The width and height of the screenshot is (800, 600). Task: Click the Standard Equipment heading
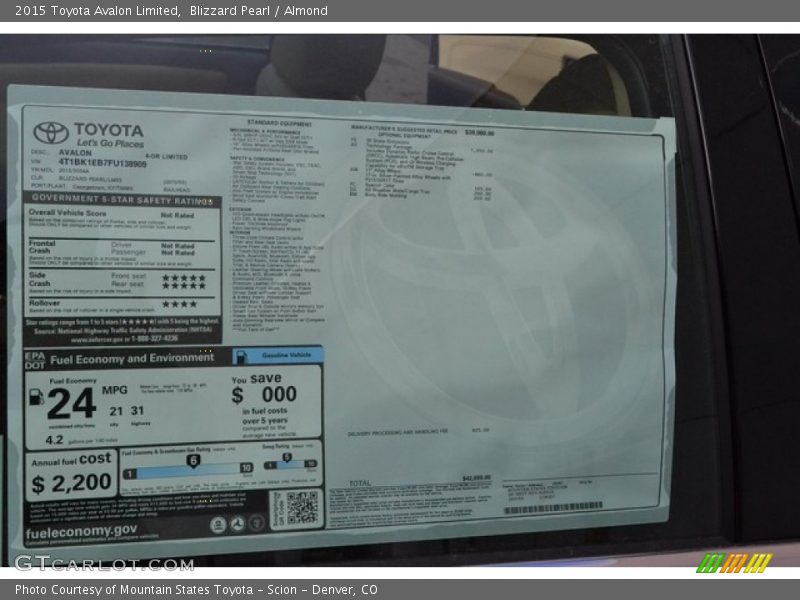click(278, 122)
